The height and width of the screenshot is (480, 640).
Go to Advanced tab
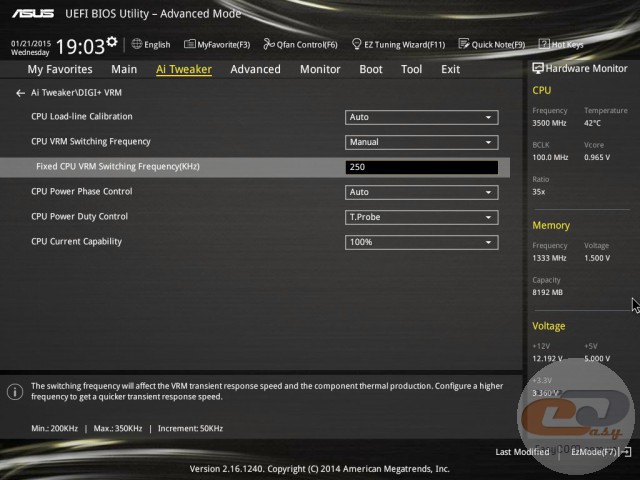point(256,69)
